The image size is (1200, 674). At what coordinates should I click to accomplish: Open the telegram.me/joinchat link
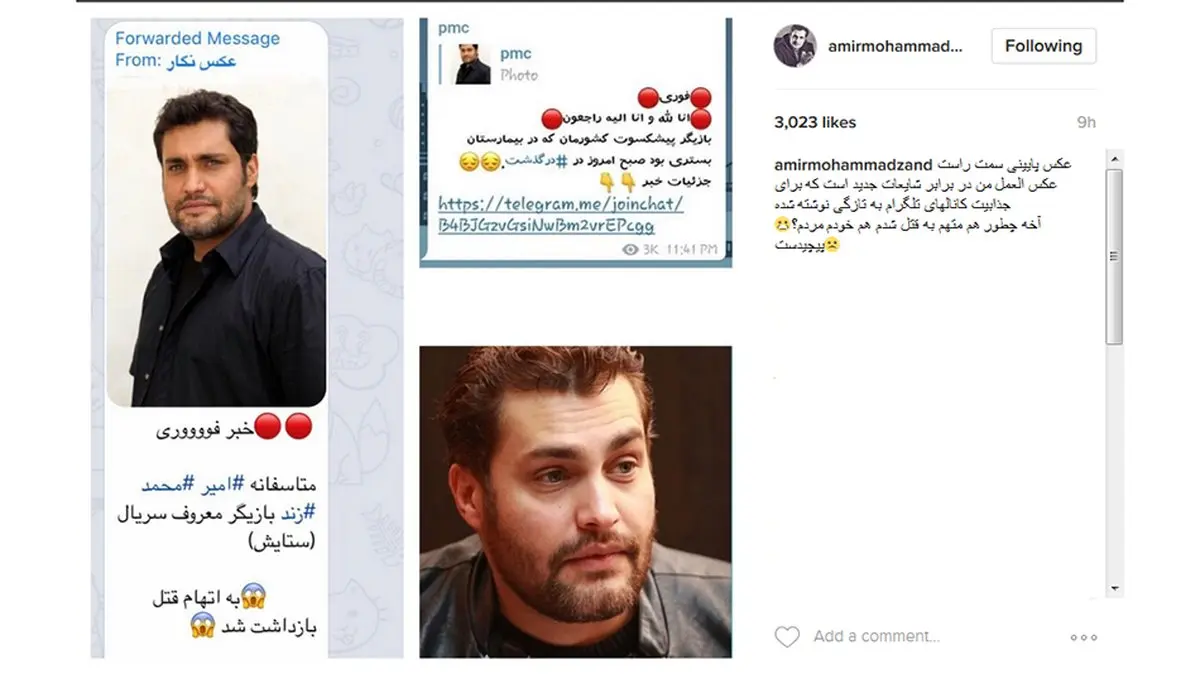[561, 215]
